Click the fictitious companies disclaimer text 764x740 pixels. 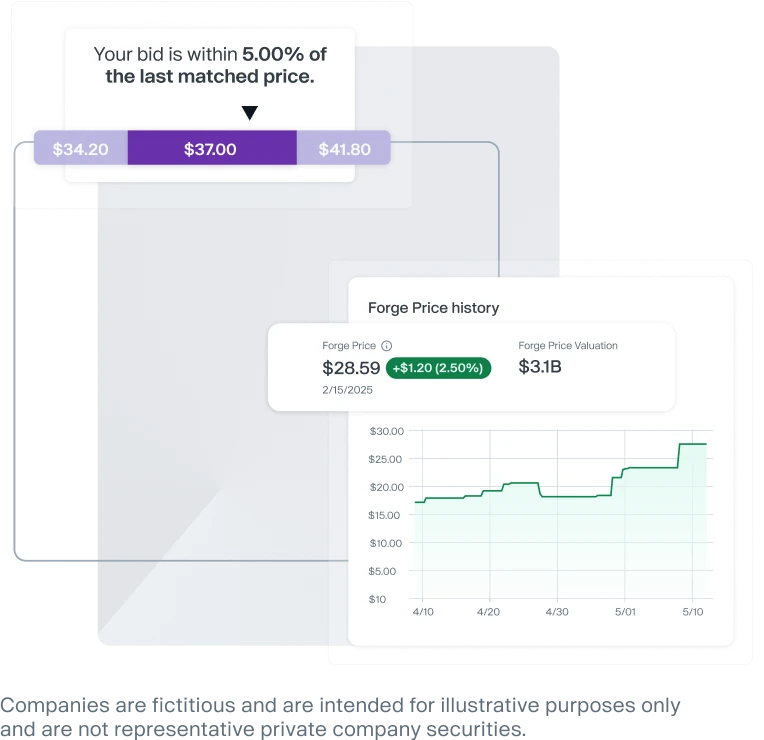(x=340, y=717)
